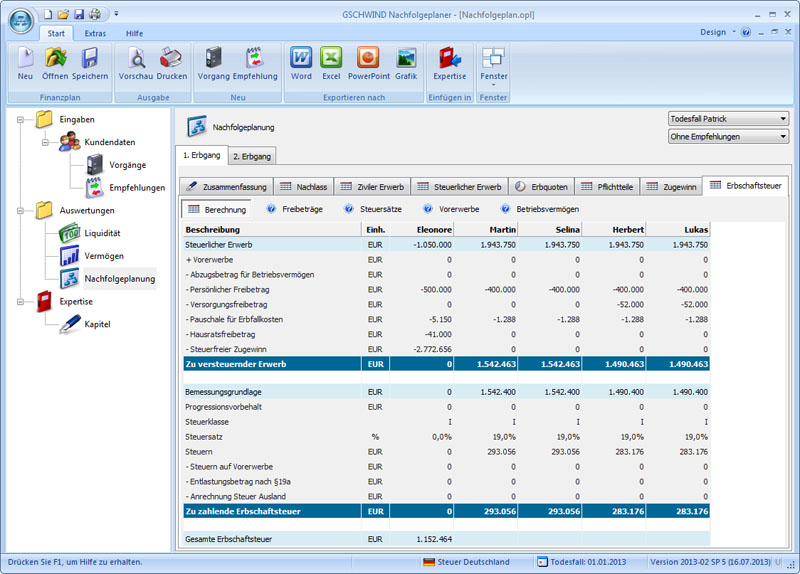Switch to the Extras ribbon tab

pos(95,33)
